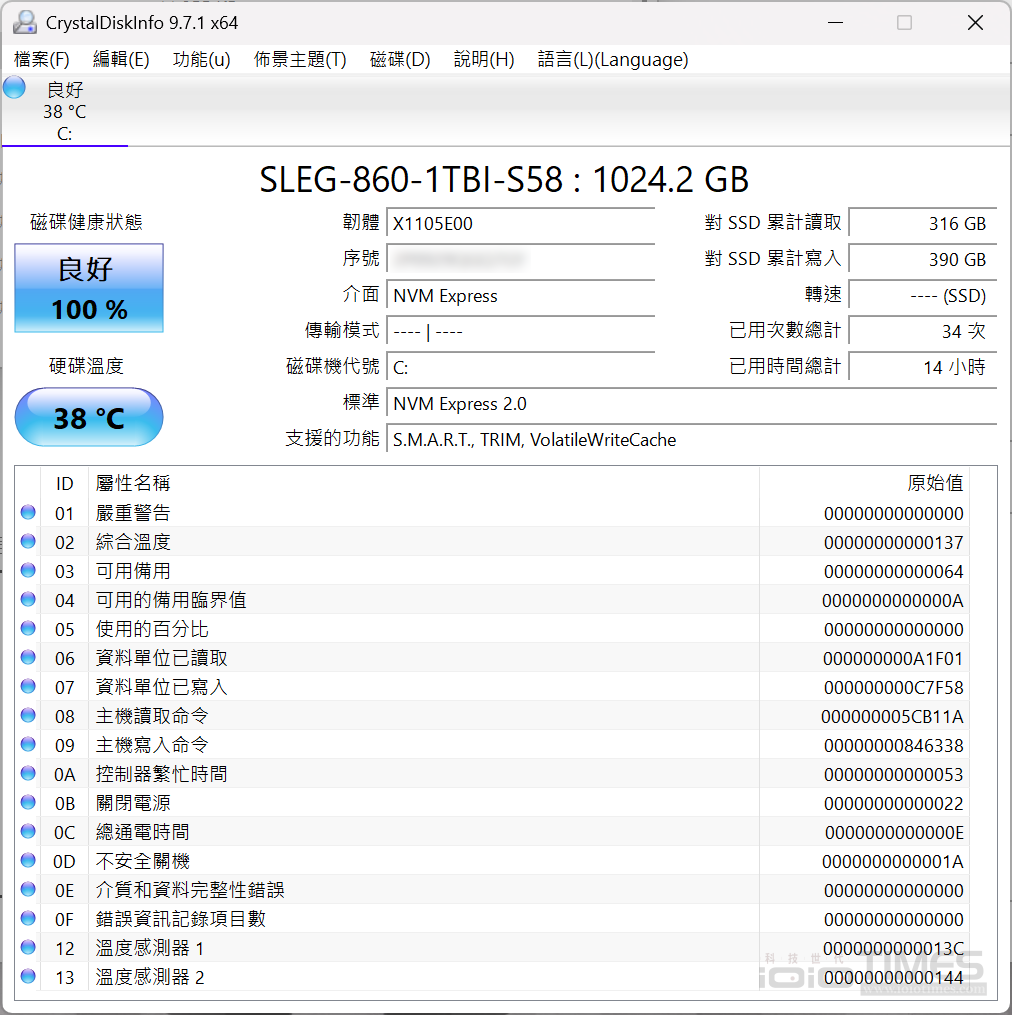Select the 綜合溫度 attribute name
The height and width of the screenshot is (1015, 1012).
(x=133, y=542)
